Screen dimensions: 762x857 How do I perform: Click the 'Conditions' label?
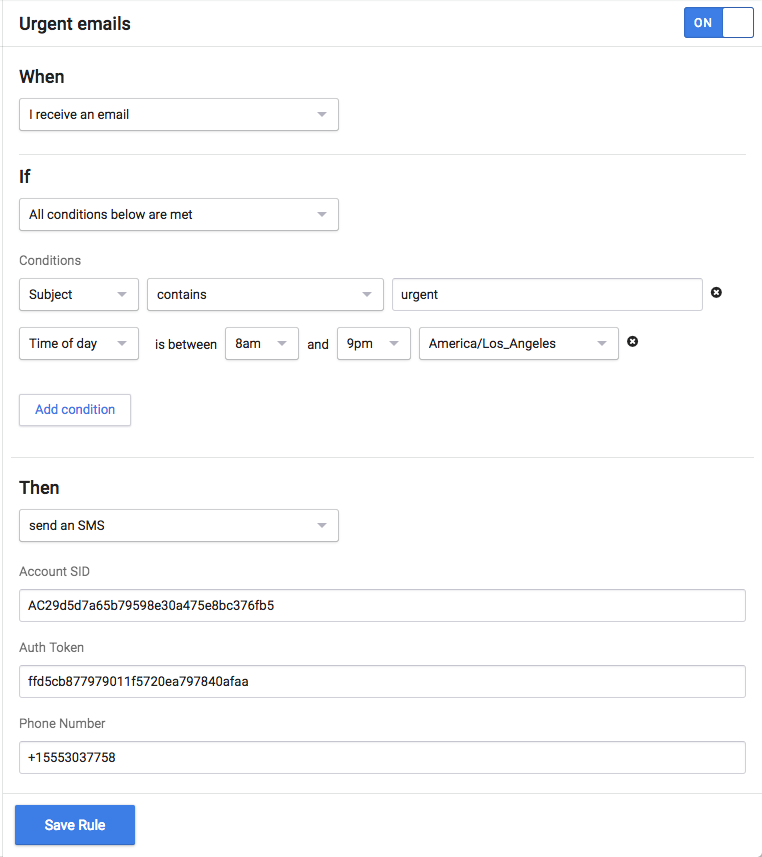click(x=50, y=261)
